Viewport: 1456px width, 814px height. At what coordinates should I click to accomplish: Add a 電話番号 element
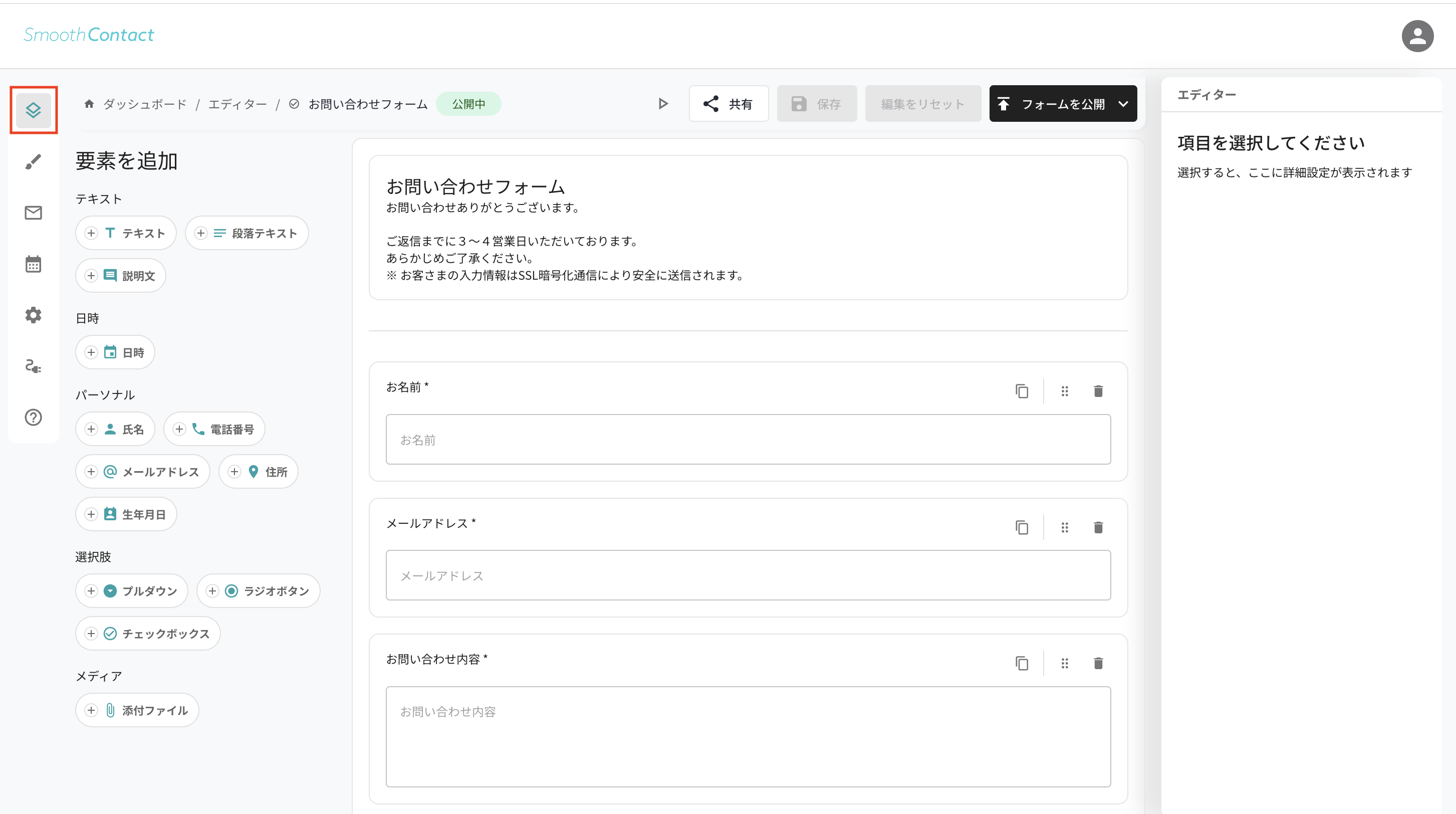coord(214,429)
